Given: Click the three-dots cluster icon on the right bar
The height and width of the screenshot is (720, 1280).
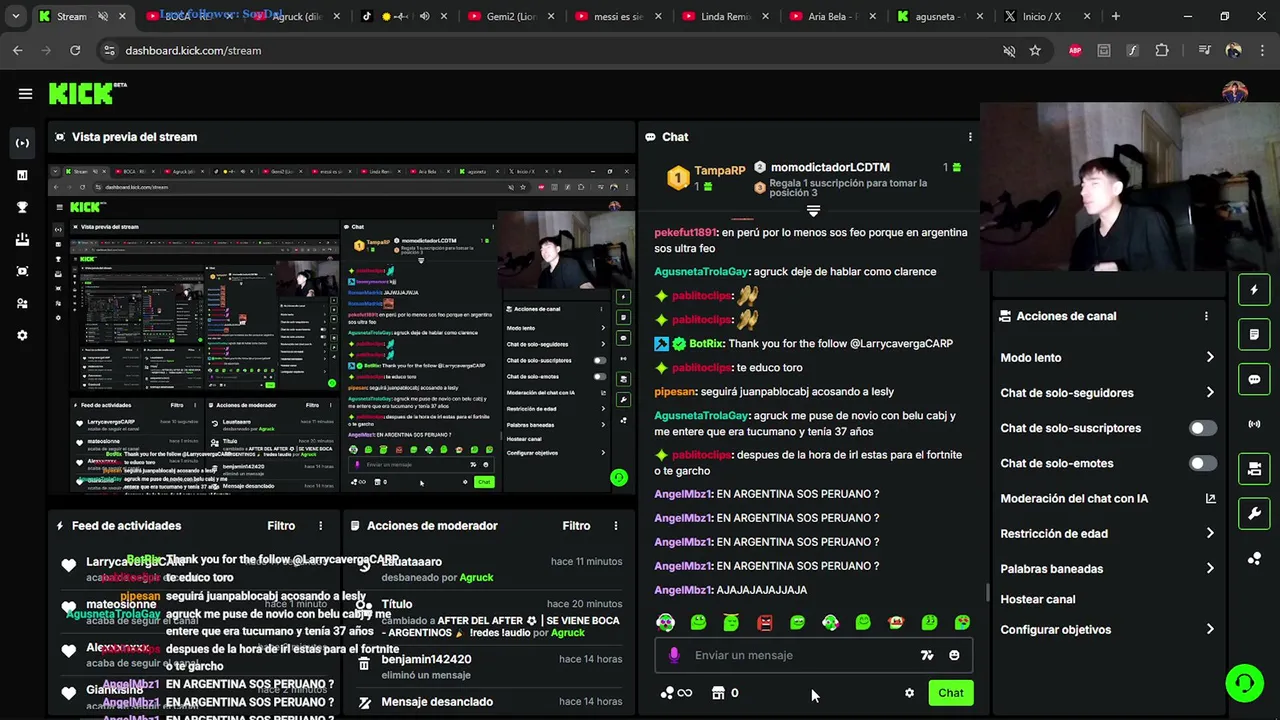Looking at the screenshot, I should pos(1254,559).
